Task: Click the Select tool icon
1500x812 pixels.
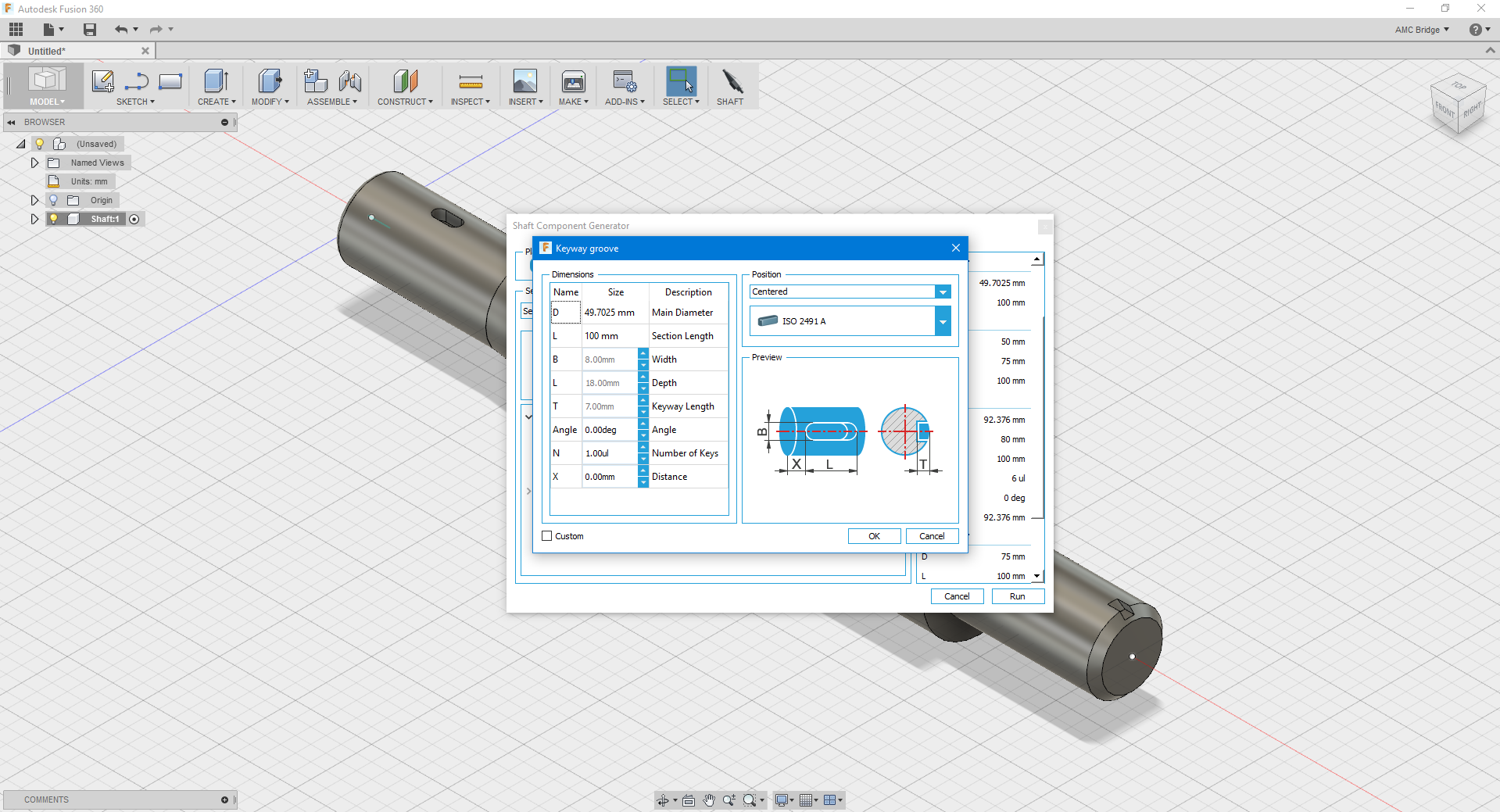Action: 681,81
